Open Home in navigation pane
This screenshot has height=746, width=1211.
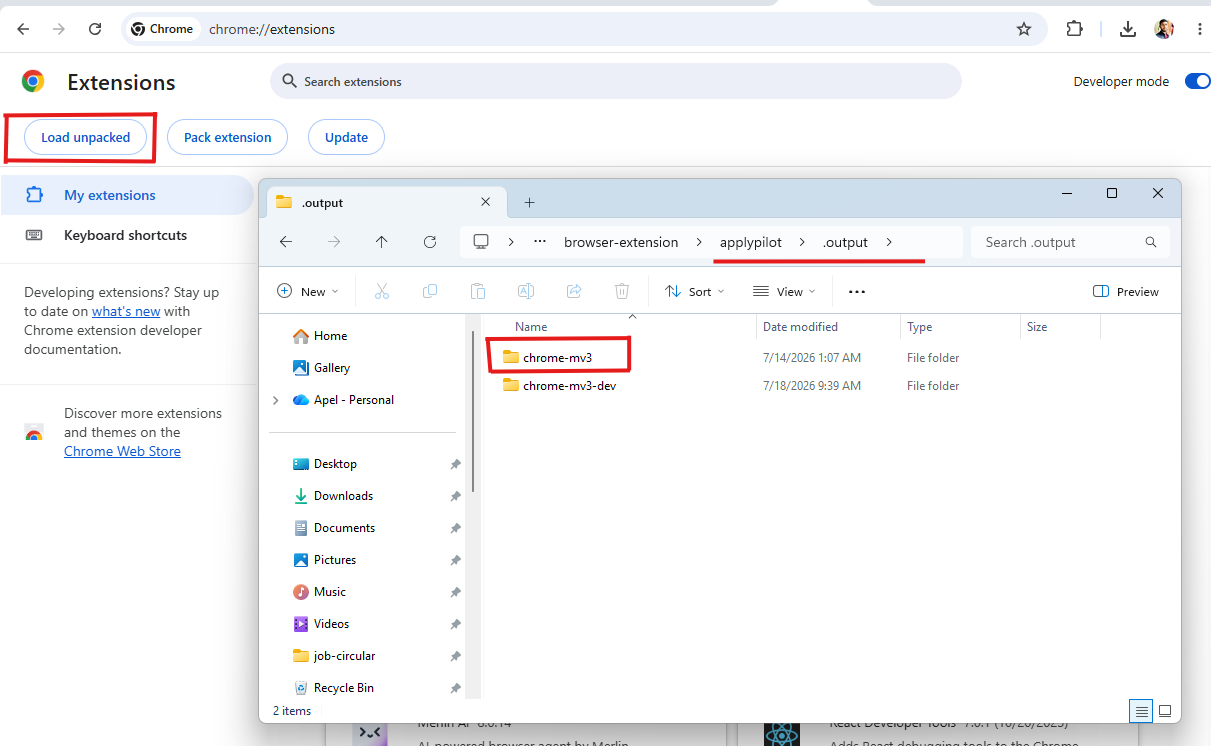(319, 336)
